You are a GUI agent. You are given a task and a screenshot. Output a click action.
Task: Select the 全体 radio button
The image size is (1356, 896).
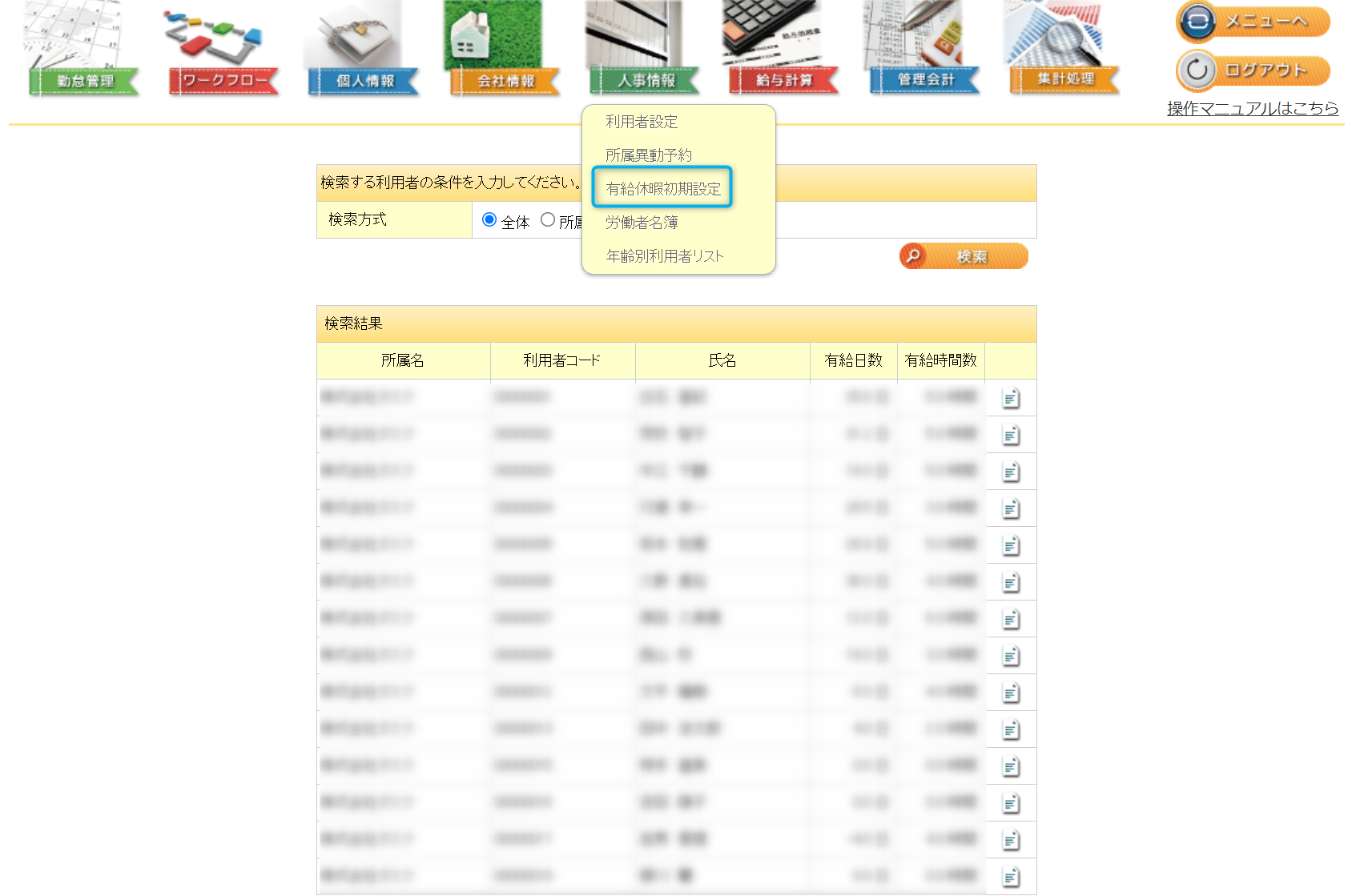tap(489, 219)
